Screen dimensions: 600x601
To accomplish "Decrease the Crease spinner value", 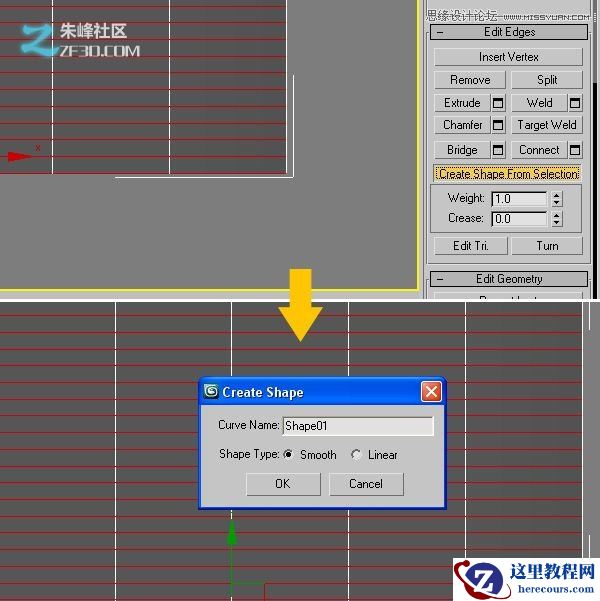I will click(557, 223).
